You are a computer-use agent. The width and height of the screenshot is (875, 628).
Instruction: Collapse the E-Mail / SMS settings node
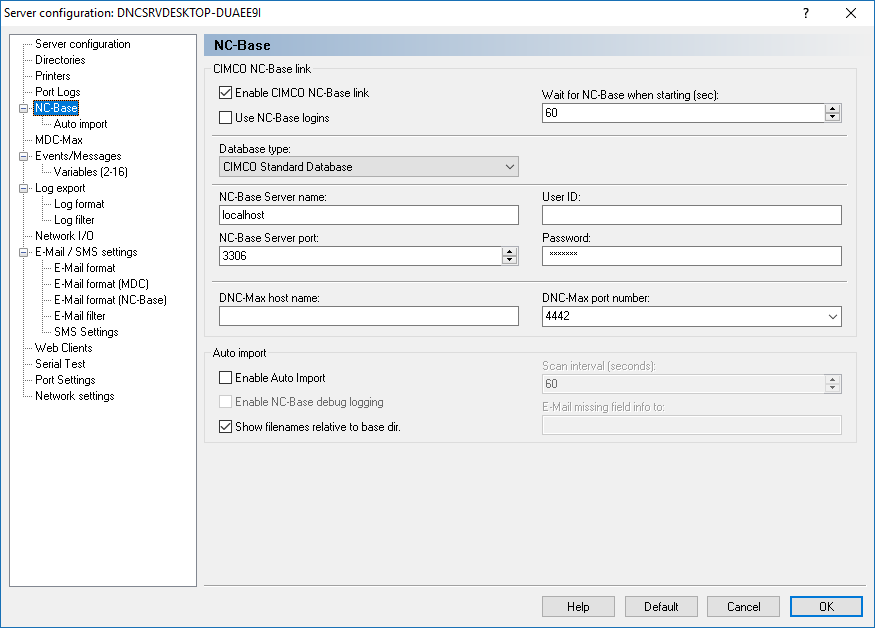23,252
